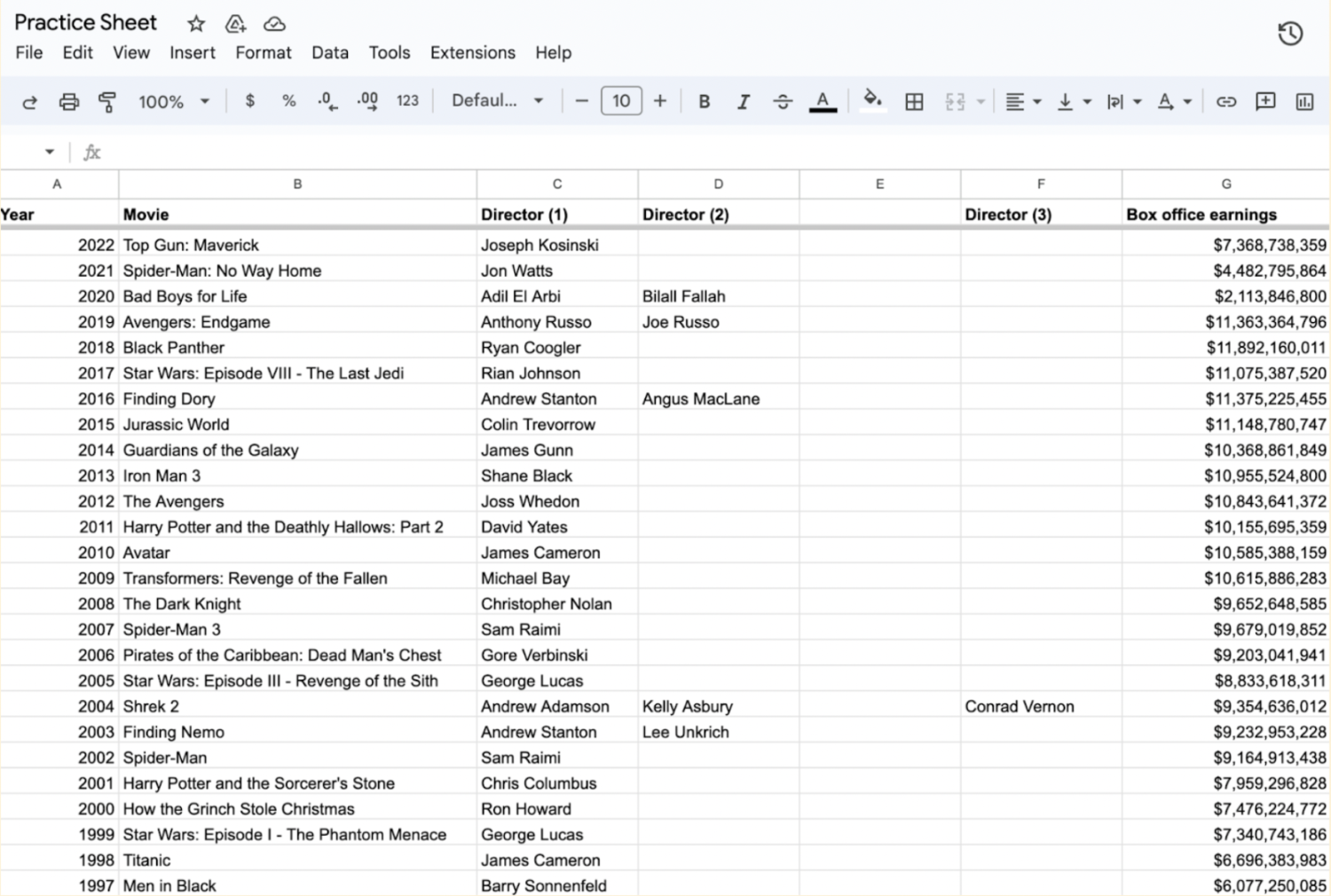Open the 123 more formats menu
Screen dimensions: 1331x896
[x=407, y=101]
